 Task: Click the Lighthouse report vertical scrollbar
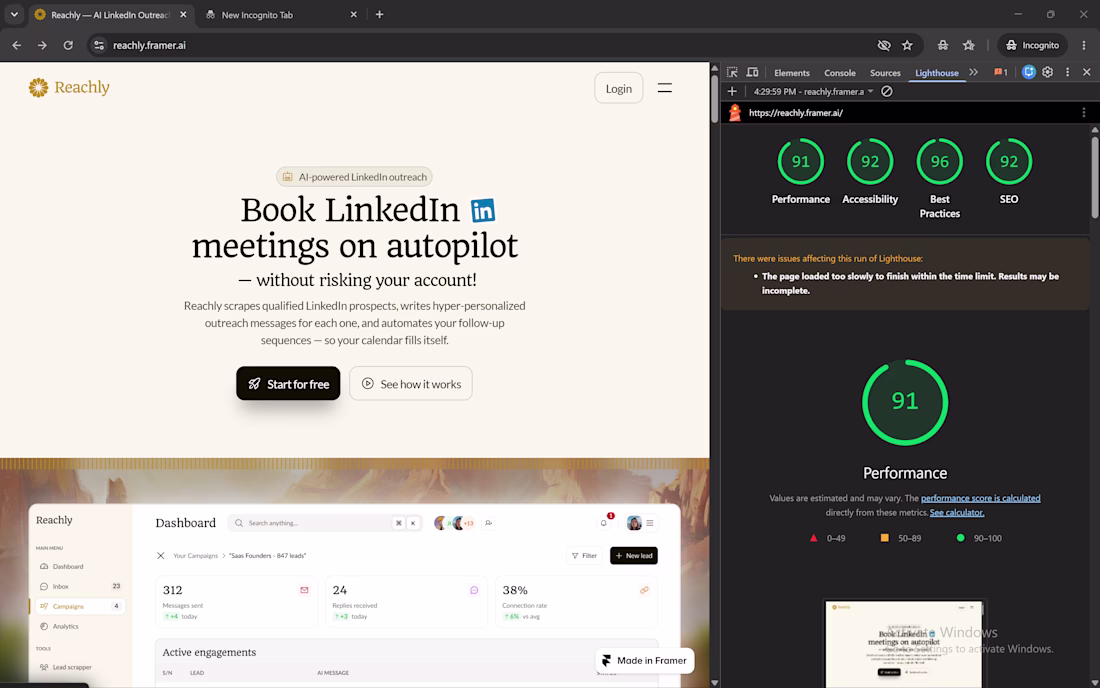click(x=1094, y=177)
